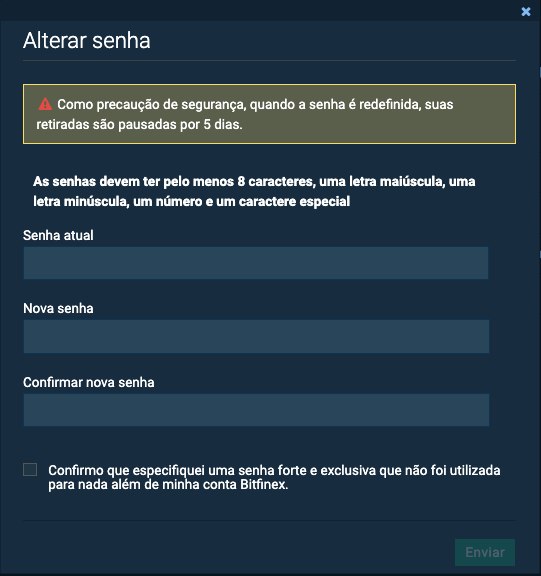
Task: Focus the Confirmar nova senha field
Action: point(256,410)
